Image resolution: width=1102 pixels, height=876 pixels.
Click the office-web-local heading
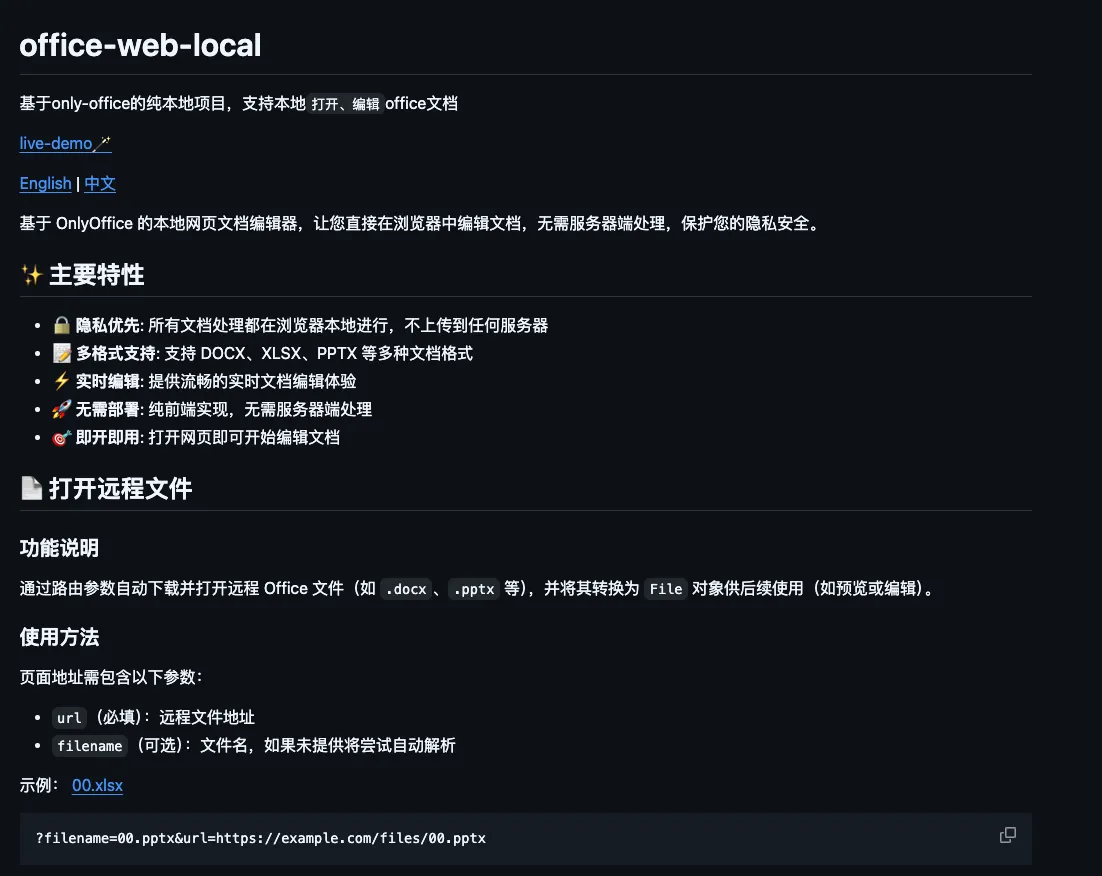[141, 46]
